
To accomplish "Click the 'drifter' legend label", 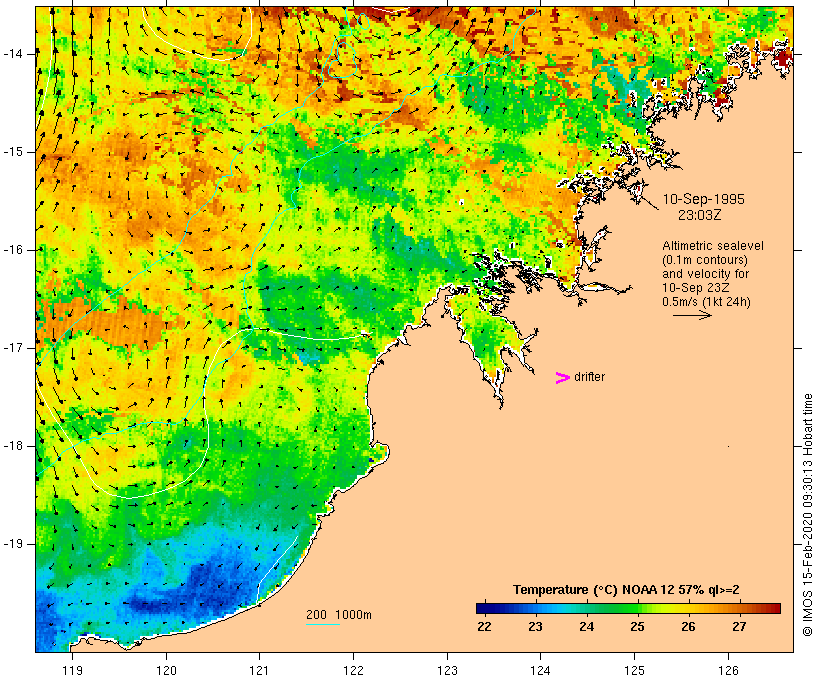I will 589,377.
